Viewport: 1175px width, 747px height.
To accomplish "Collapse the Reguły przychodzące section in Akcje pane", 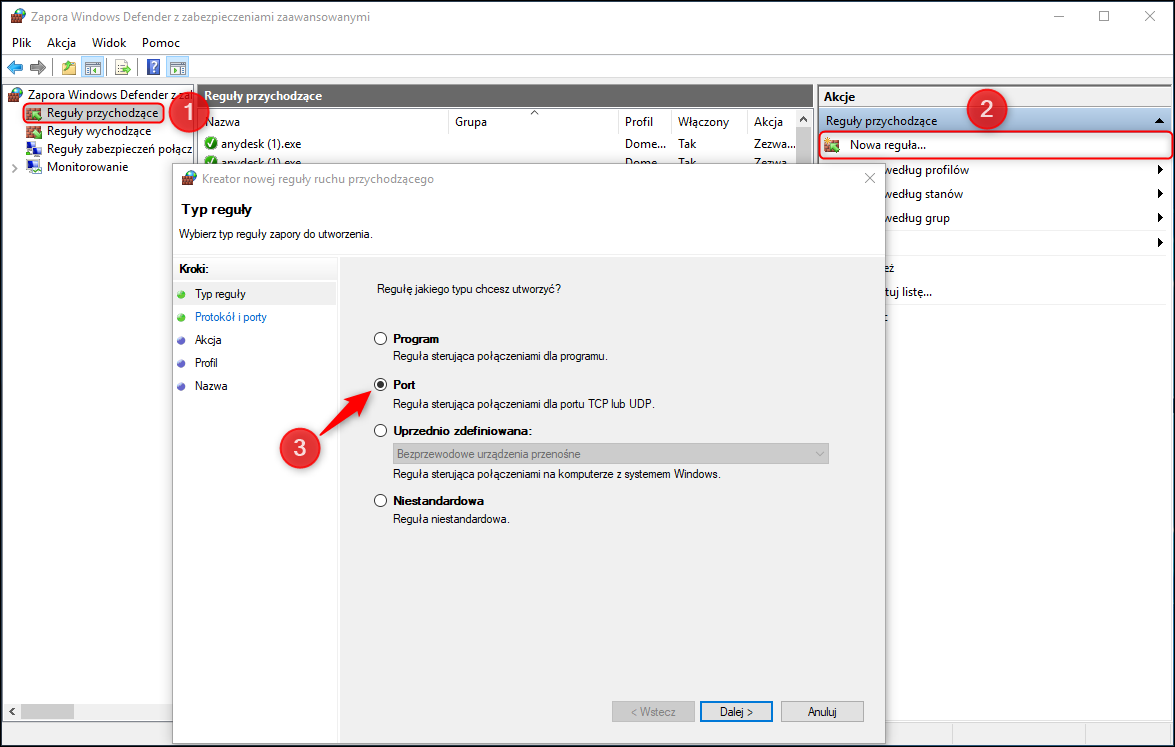I will (1159, 121).
